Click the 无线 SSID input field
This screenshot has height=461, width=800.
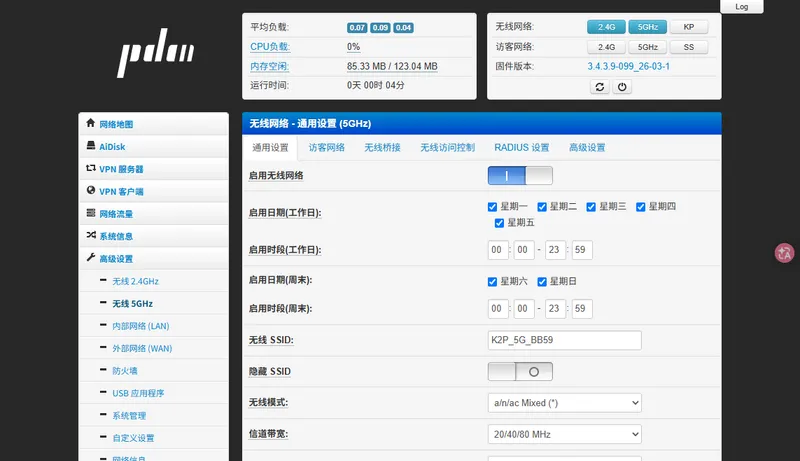[x=564, y=340]
